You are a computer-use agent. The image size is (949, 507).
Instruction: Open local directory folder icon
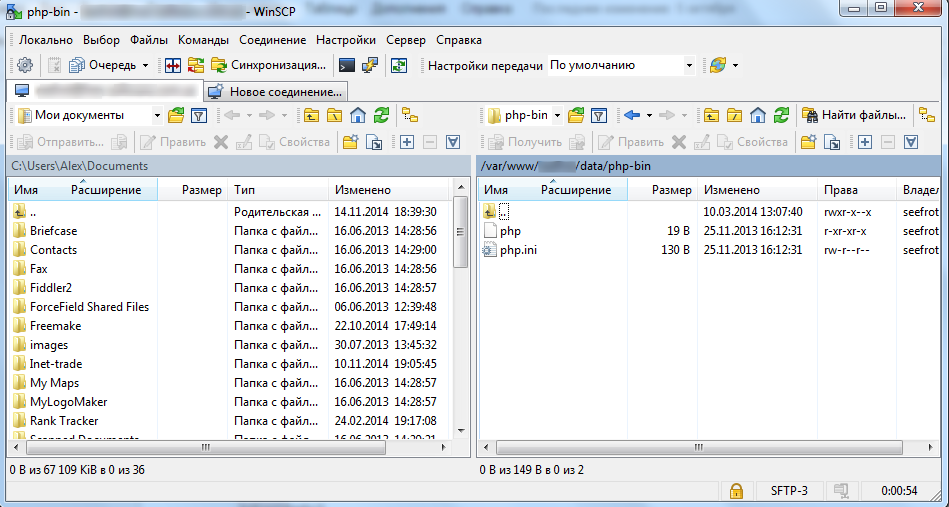coord(176,115)
